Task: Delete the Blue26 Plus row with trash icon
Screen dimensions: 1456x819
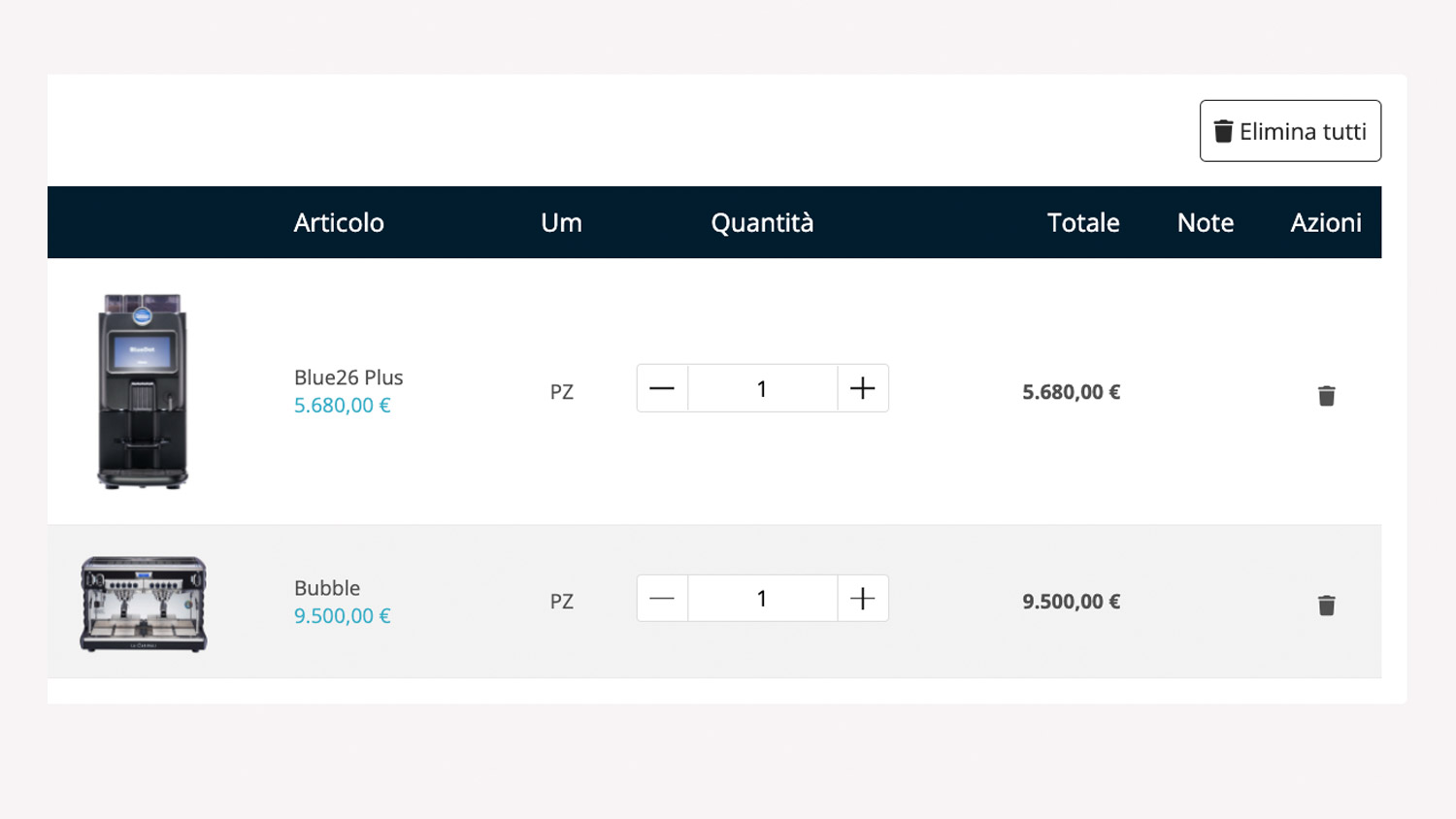Action: (x=1326, y=395)
